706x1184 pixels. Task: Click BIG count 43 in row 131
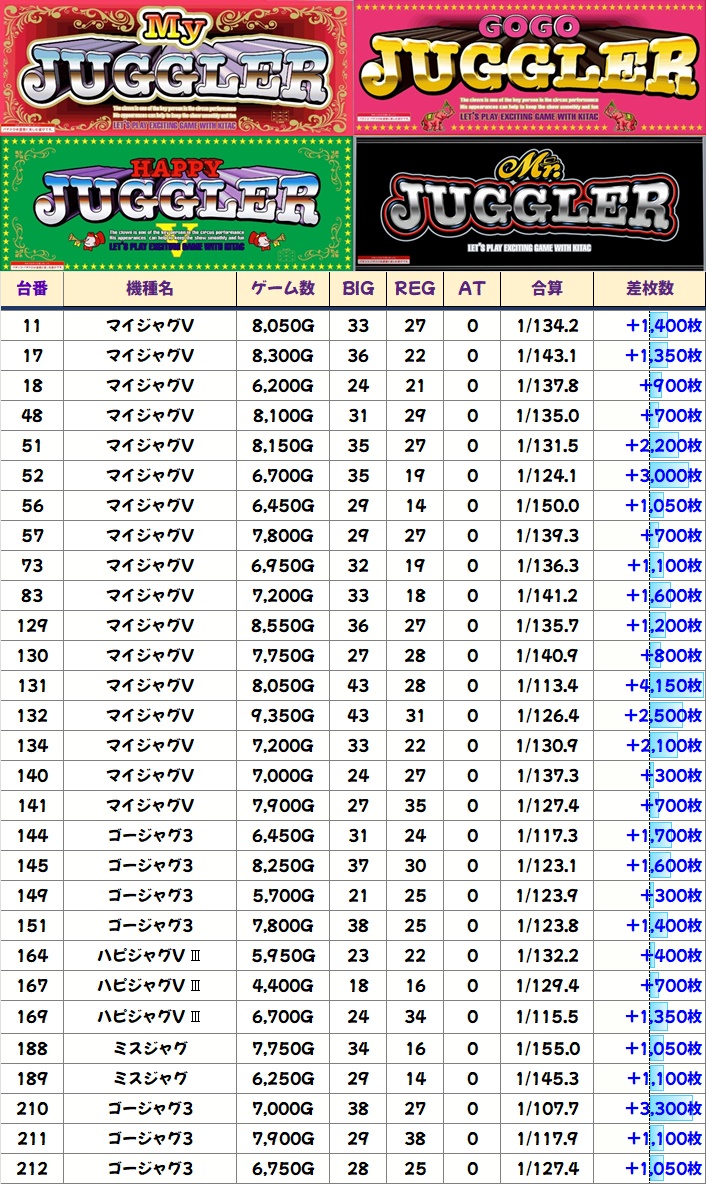coord(358,686)
